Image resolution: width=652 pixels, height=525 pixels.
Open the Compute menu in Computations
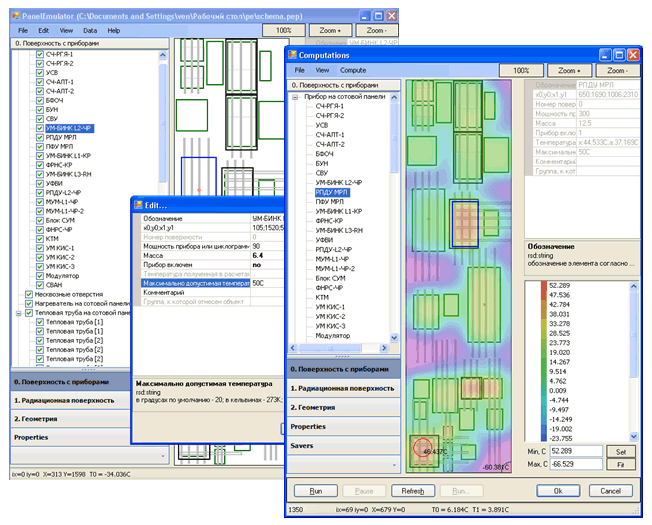(352, 71)
